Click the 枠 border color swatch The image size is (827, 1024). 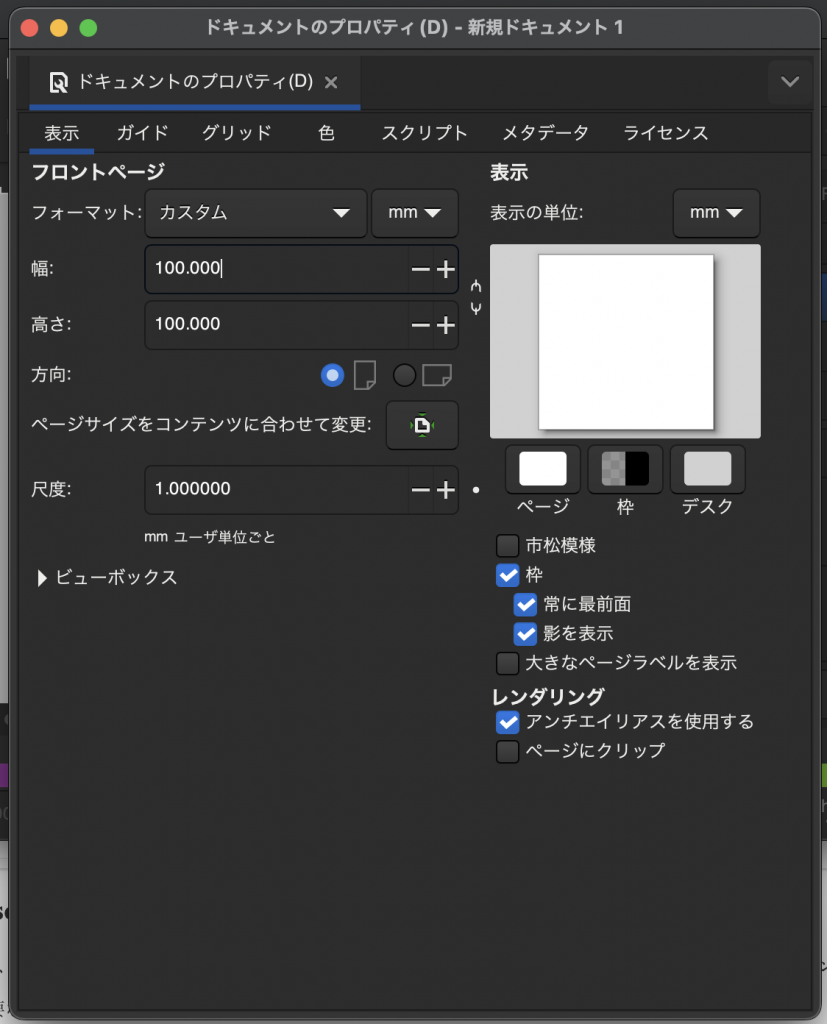pyautogui.click(x=625, y=469)
